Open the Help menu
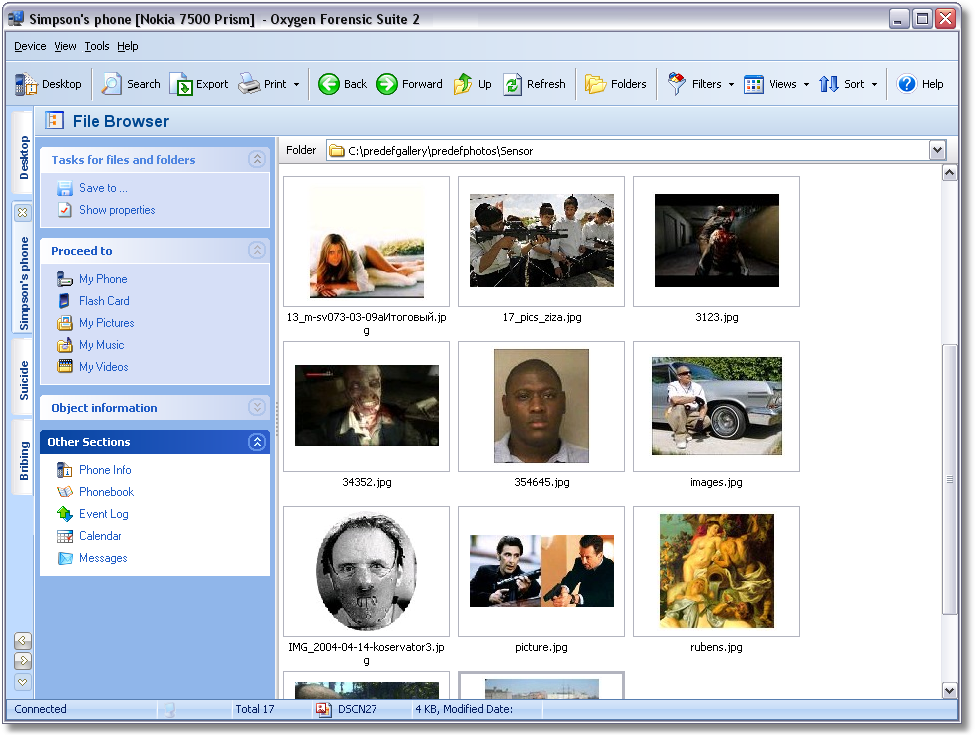Image resolution: width=976 pixels, height=738 pixels. click(x=128, y=46)
